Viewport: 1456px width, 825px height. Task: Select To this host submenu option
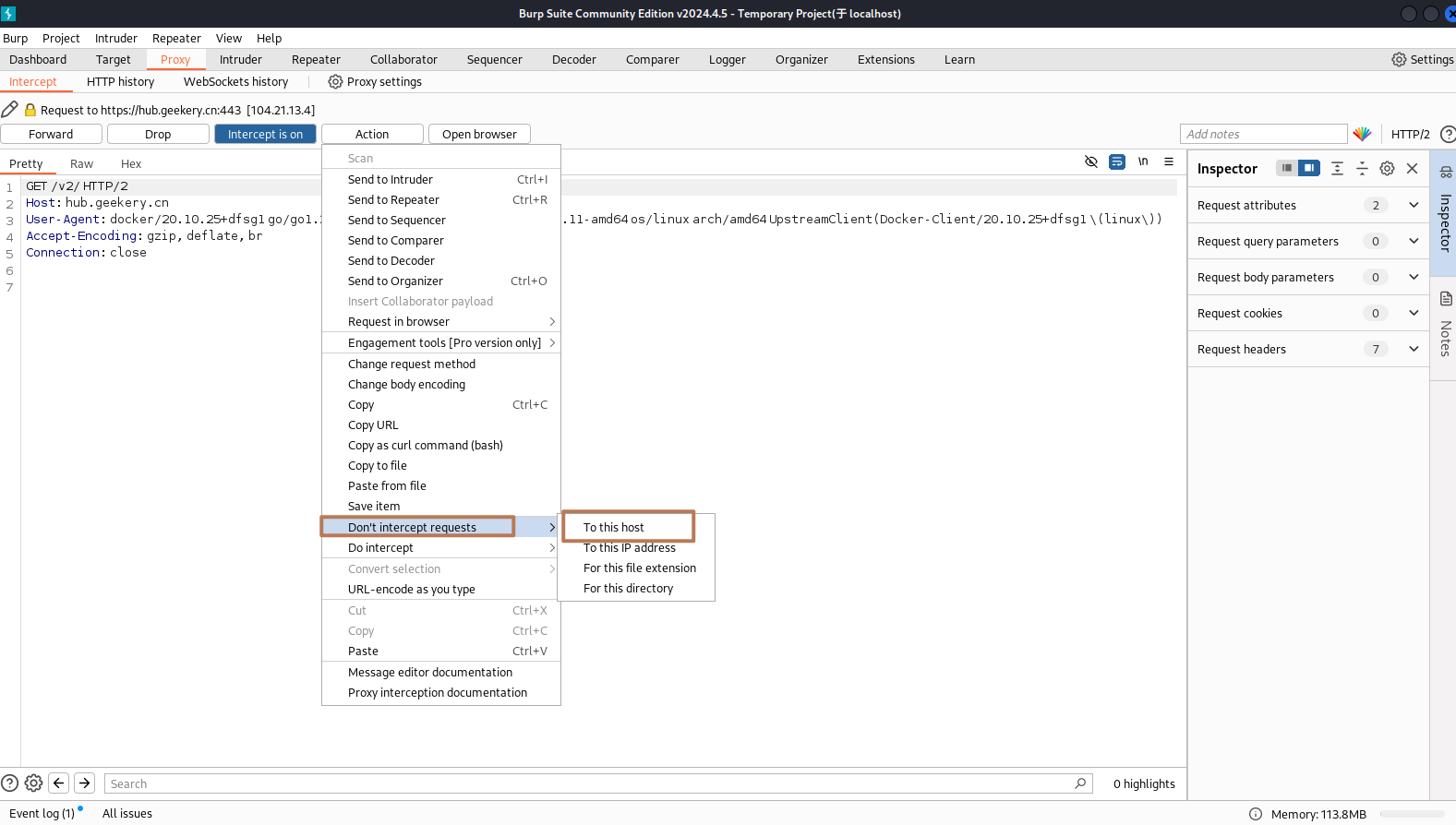(614, 528)
